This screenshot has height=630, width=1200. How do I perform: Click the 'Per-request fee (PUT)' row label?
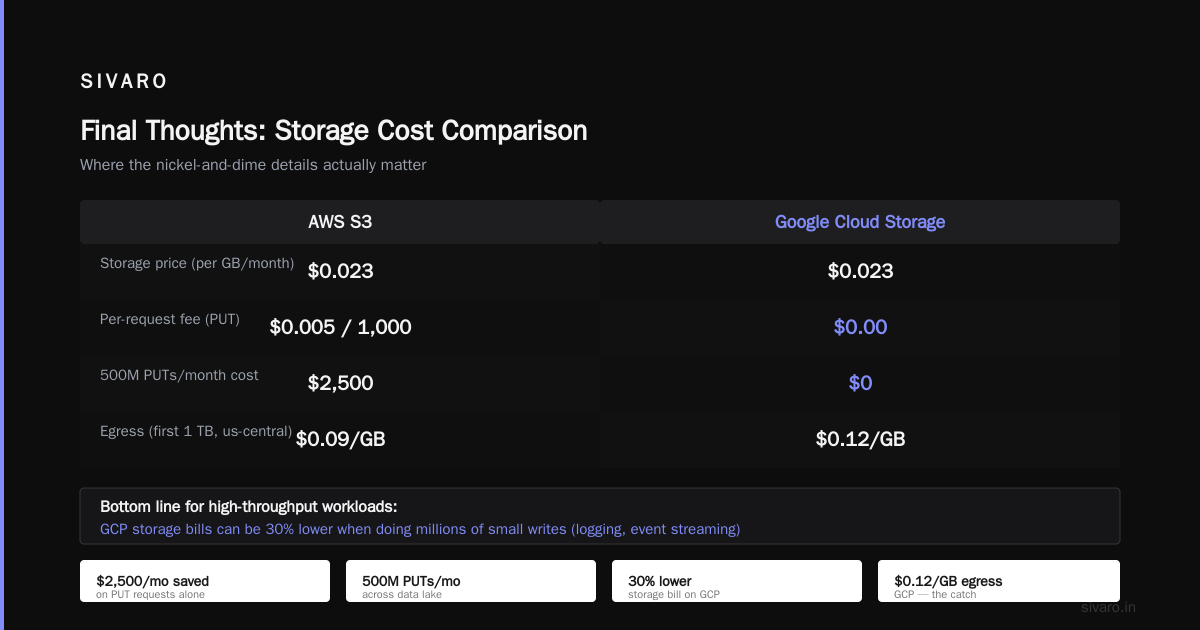[x=170, y=319]
